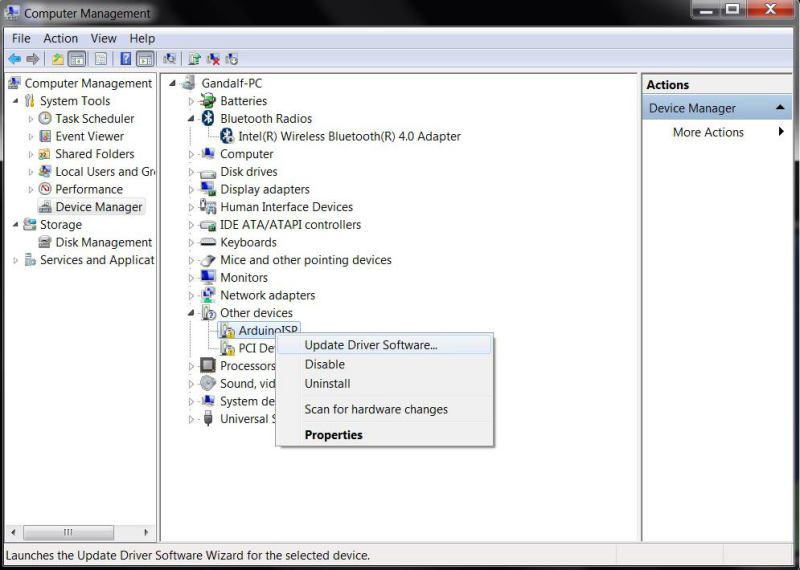Click the Uninstall toolbar icon with red X
This screenshot has height=570, width=800.
[213, 59]
